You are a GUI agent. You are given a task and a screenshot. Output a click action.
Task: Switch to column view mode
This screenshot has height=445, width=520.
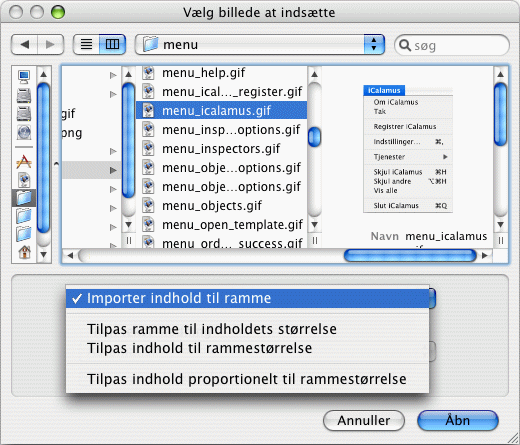[112, 44]
